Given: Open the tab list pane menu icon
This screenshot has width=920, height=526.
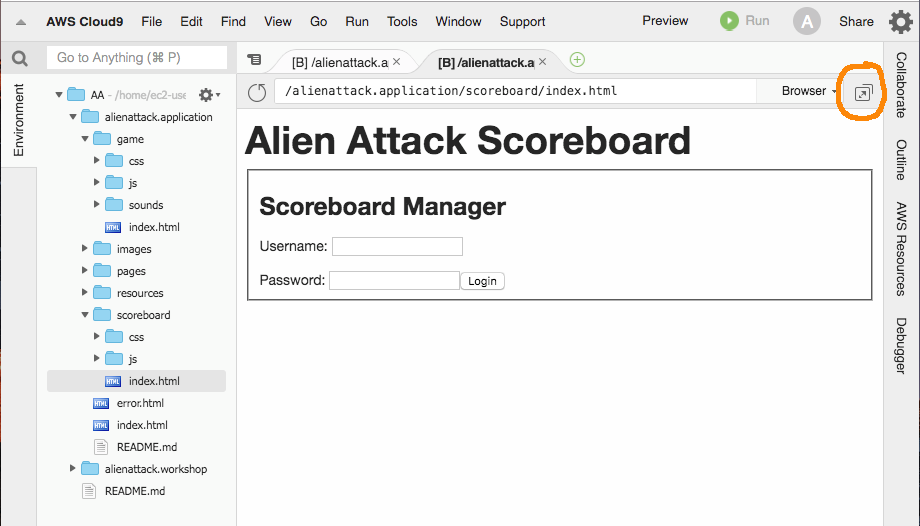Looking at the screenshot, I should (254, 59).
